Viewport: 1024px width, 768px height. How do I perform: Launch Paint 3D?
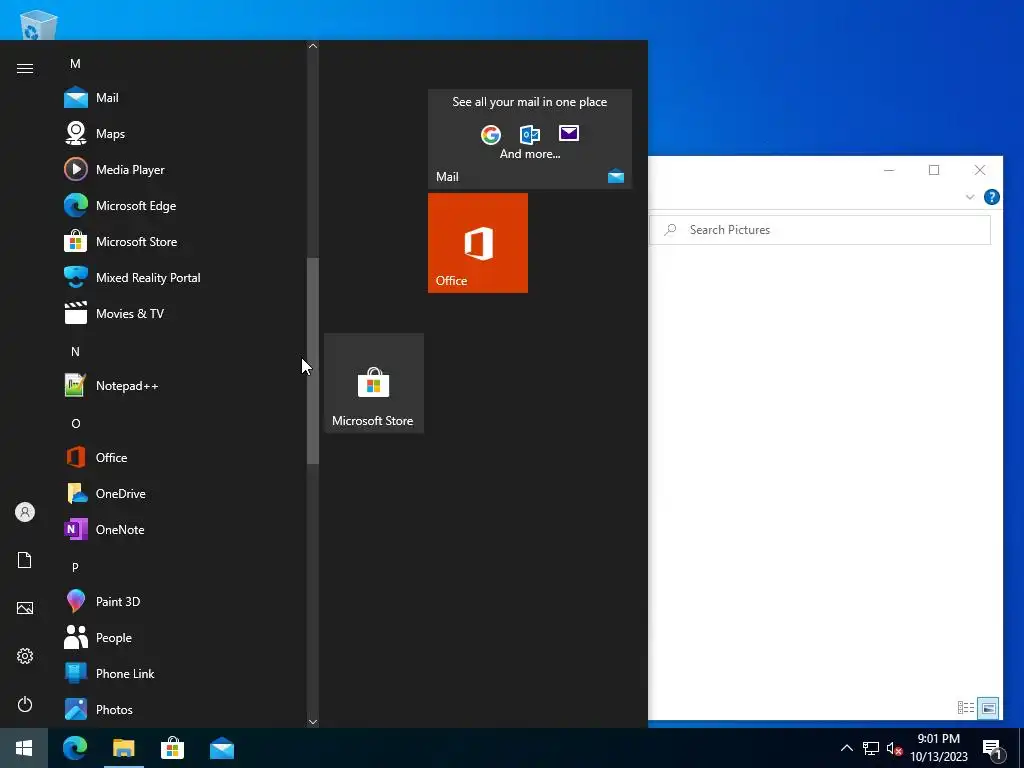pyautogui.click(x=182, y=601)
